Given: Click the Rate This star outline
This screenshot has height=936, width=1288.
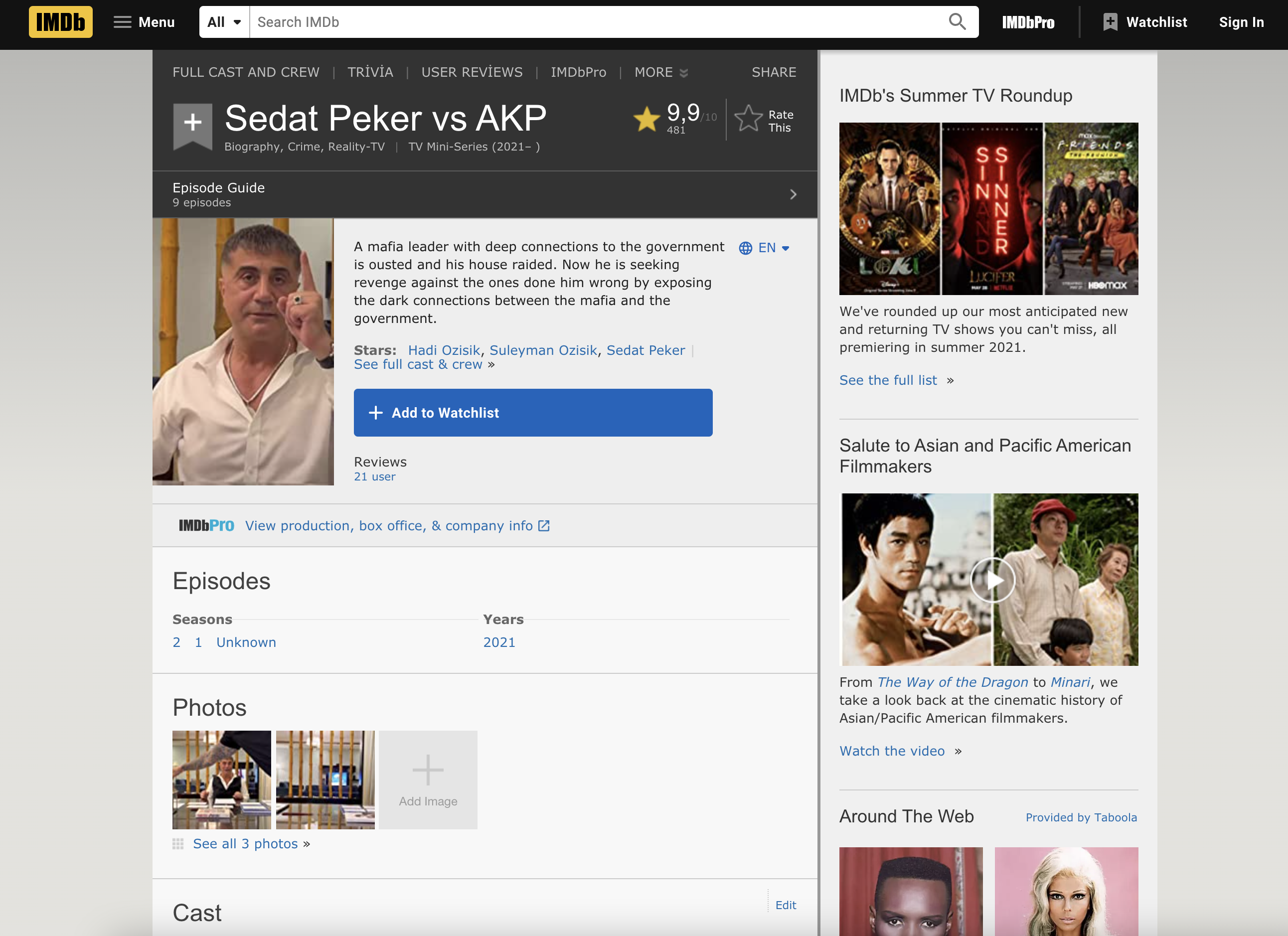Looking at the screenshot, I should click(x=748, y=119).
